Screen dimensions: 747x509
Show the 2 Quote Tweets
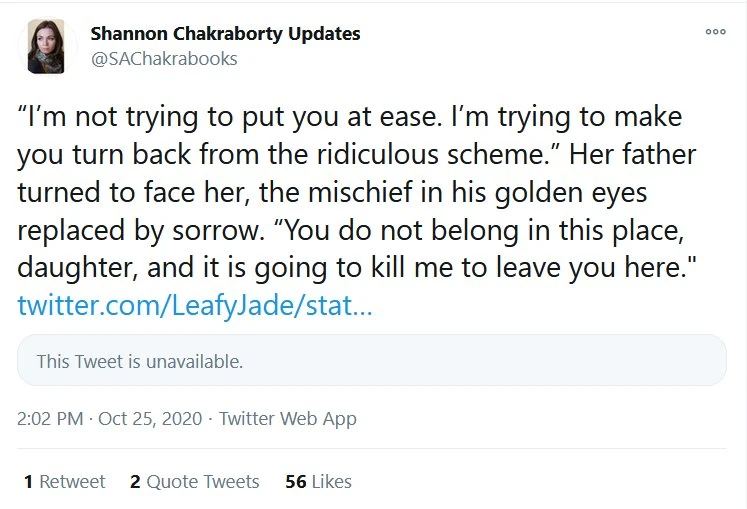195,481
